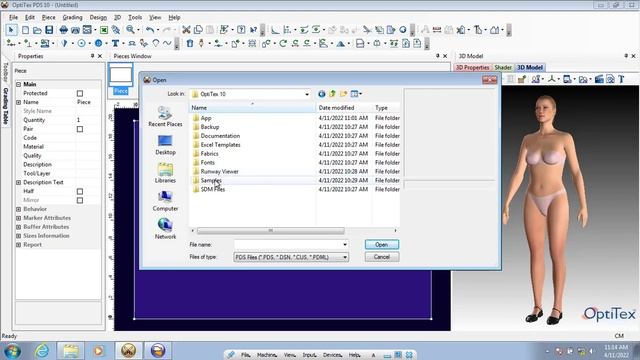Click the File name input field

click(288, 244)
